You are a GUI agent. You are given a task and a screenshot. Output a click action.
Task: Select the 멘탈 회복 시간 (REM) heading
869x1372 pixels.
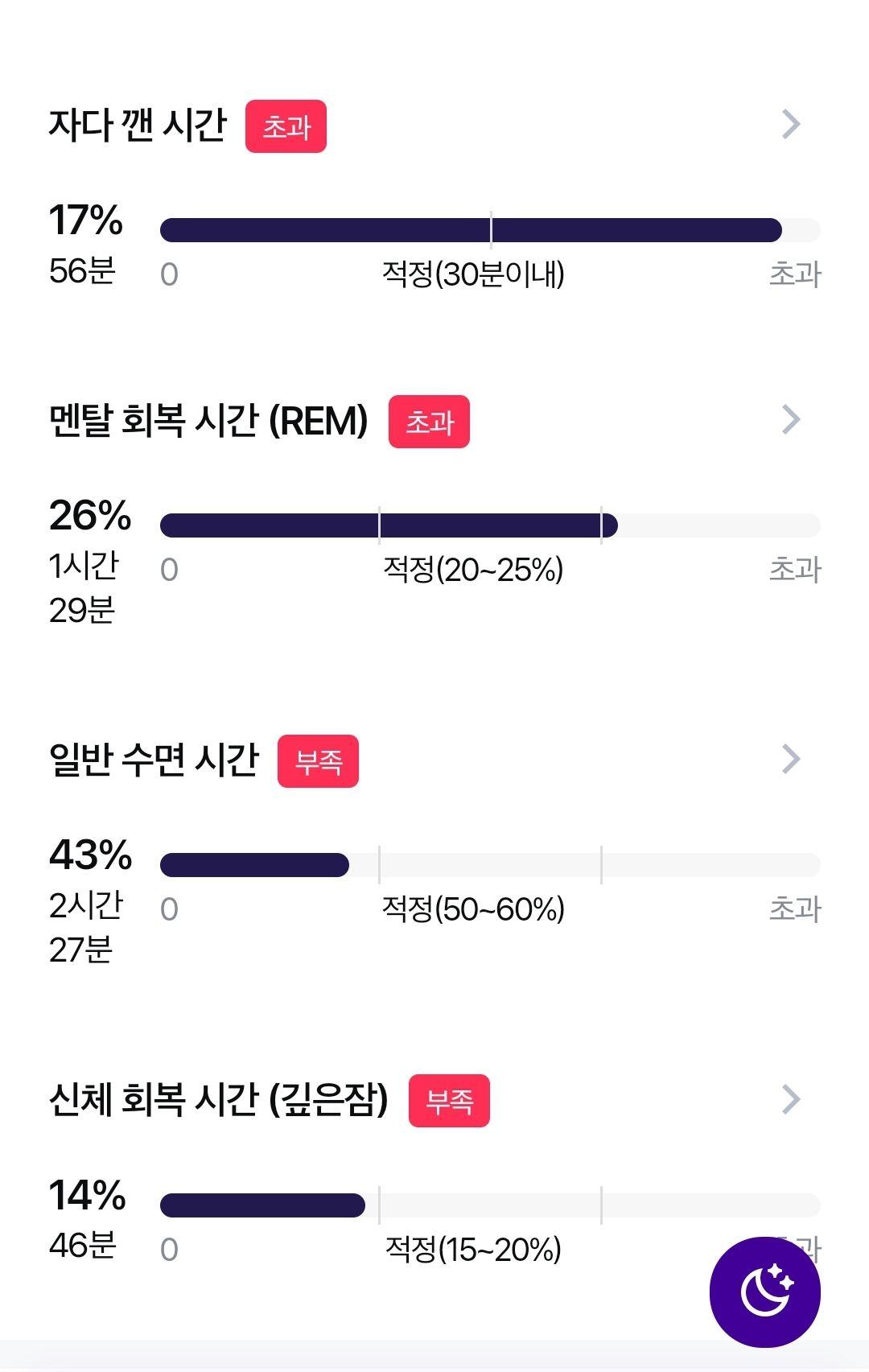208,421
